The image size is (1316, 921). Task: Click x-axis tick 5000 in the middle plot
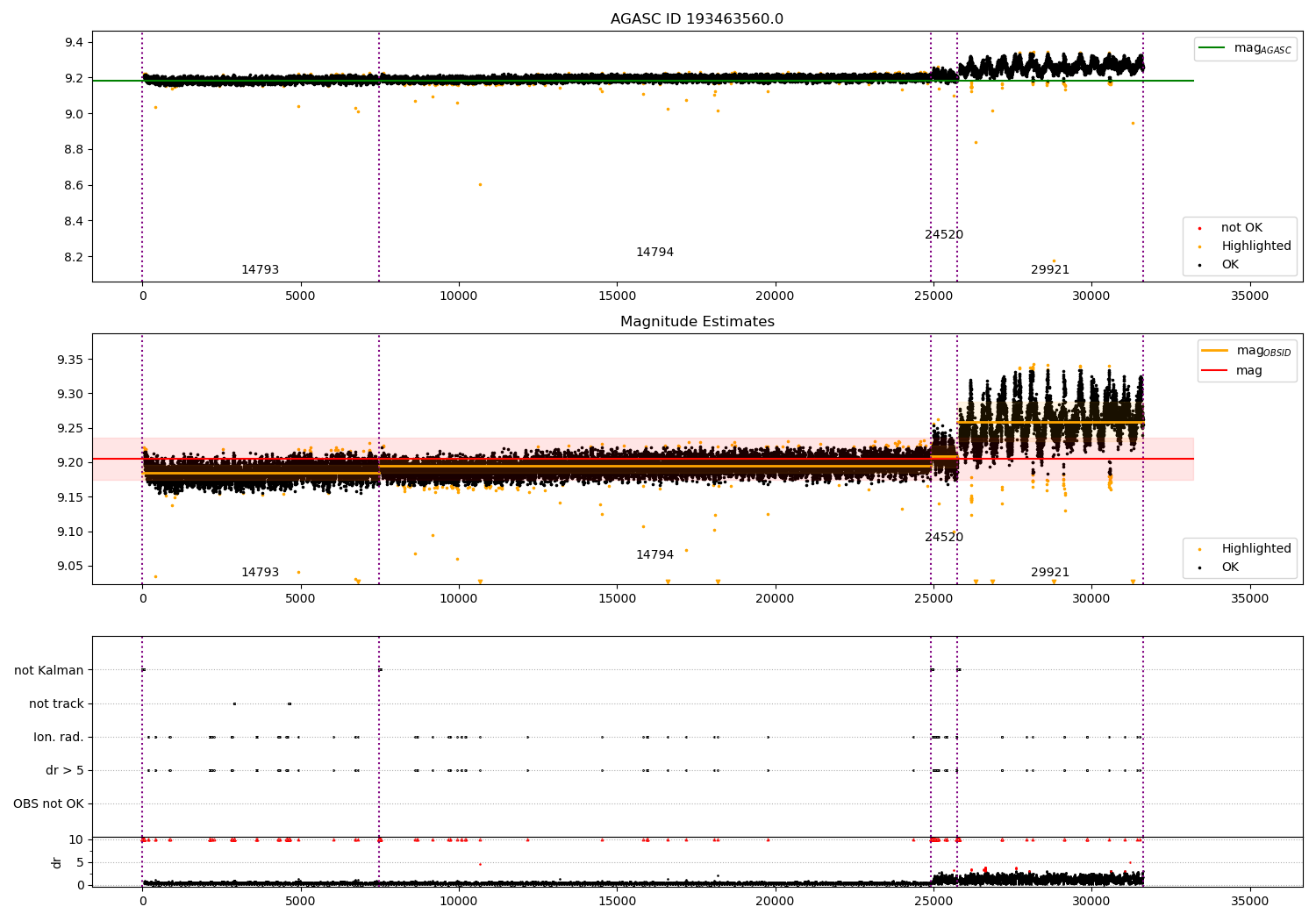300,599
